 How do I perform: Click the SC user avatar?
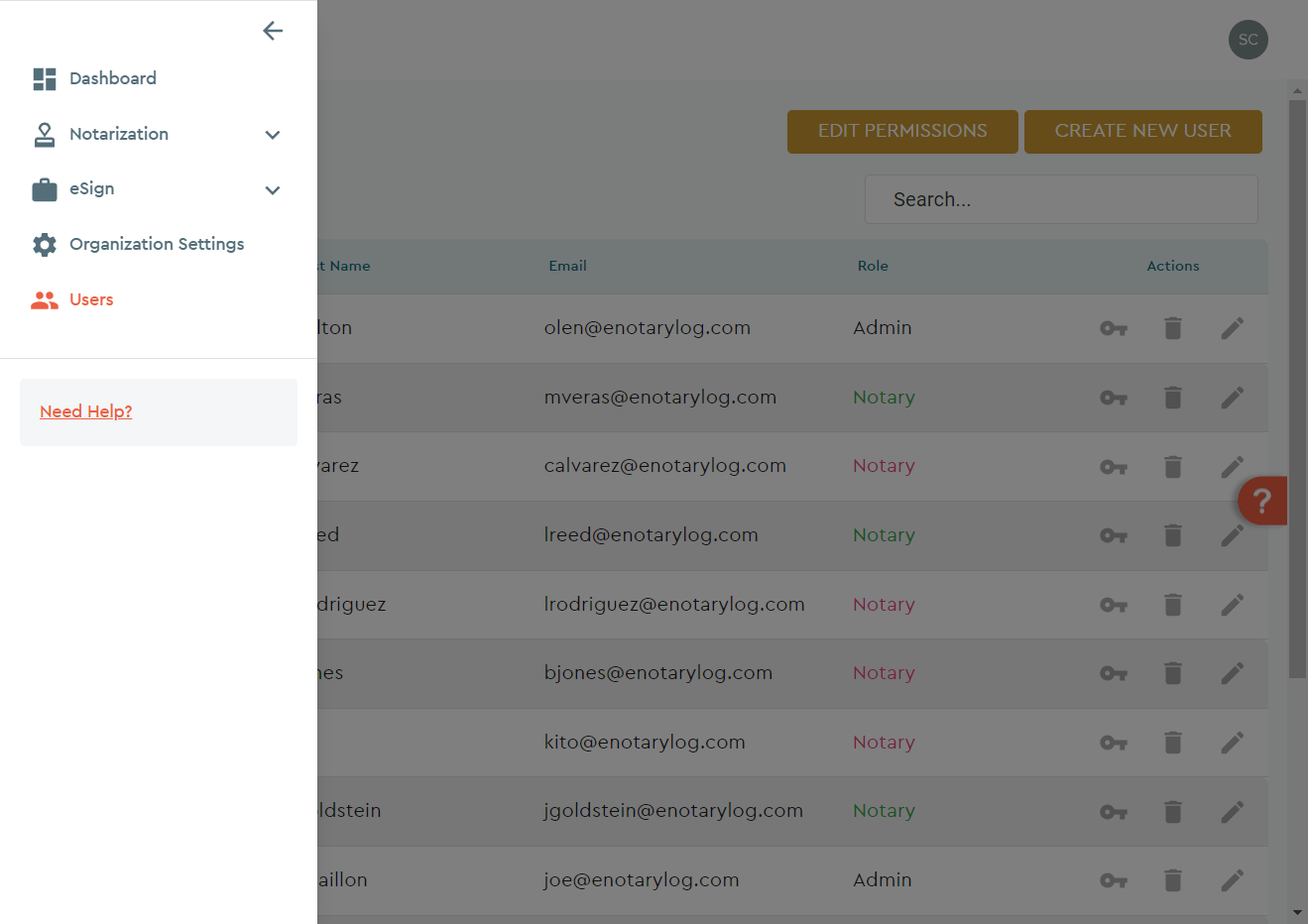point(1249,40)
